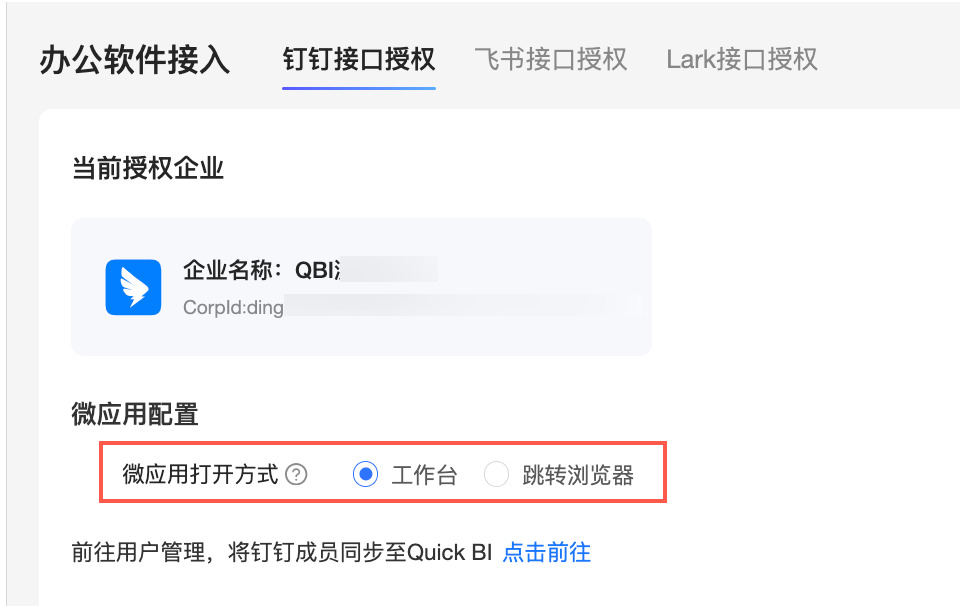Go to the Lark接口授权 tab
The image size is (960, 606).
(742, 59)
